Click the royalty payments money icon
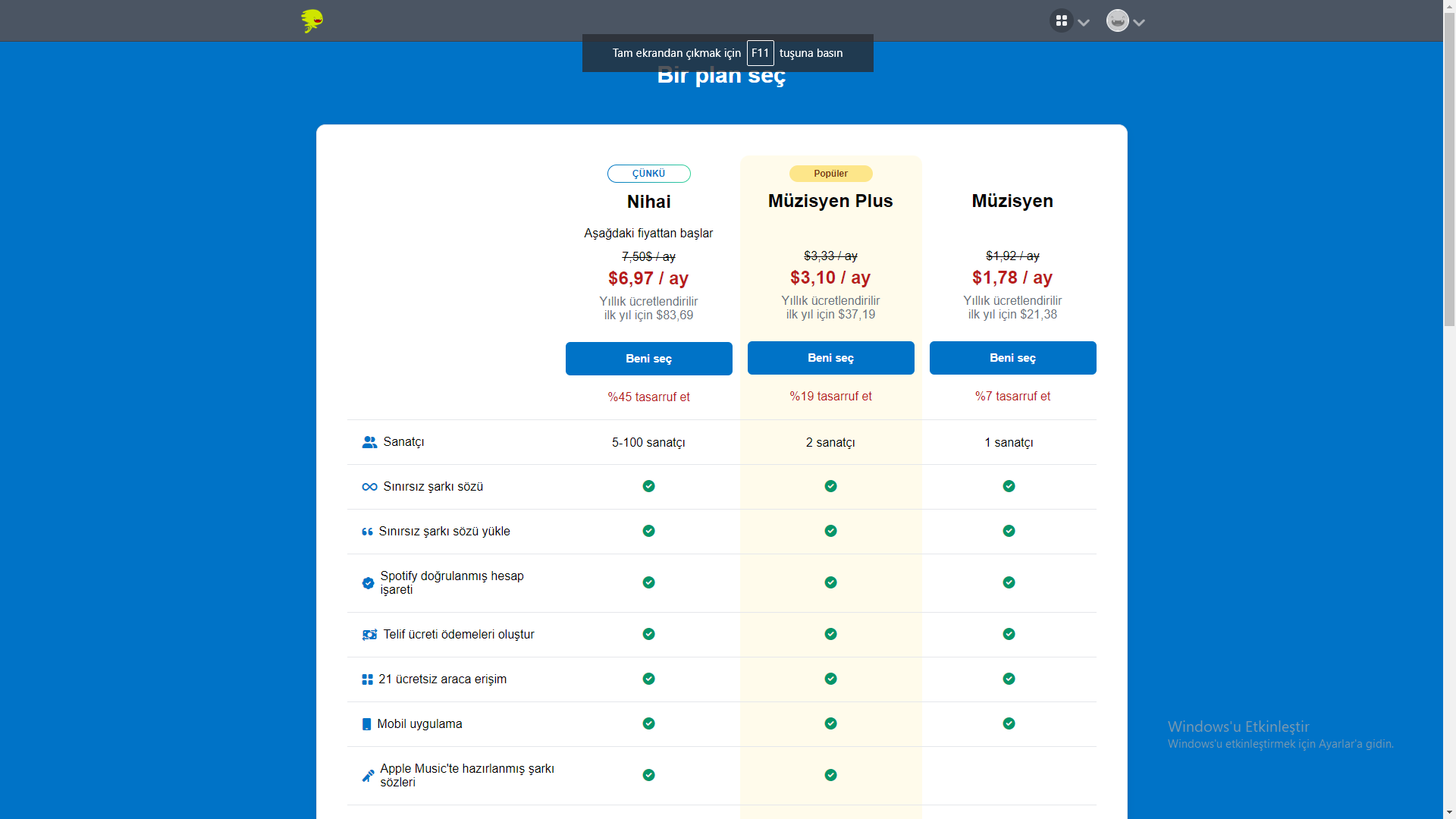Screen dimensions: 1456x819 [369, 635]
